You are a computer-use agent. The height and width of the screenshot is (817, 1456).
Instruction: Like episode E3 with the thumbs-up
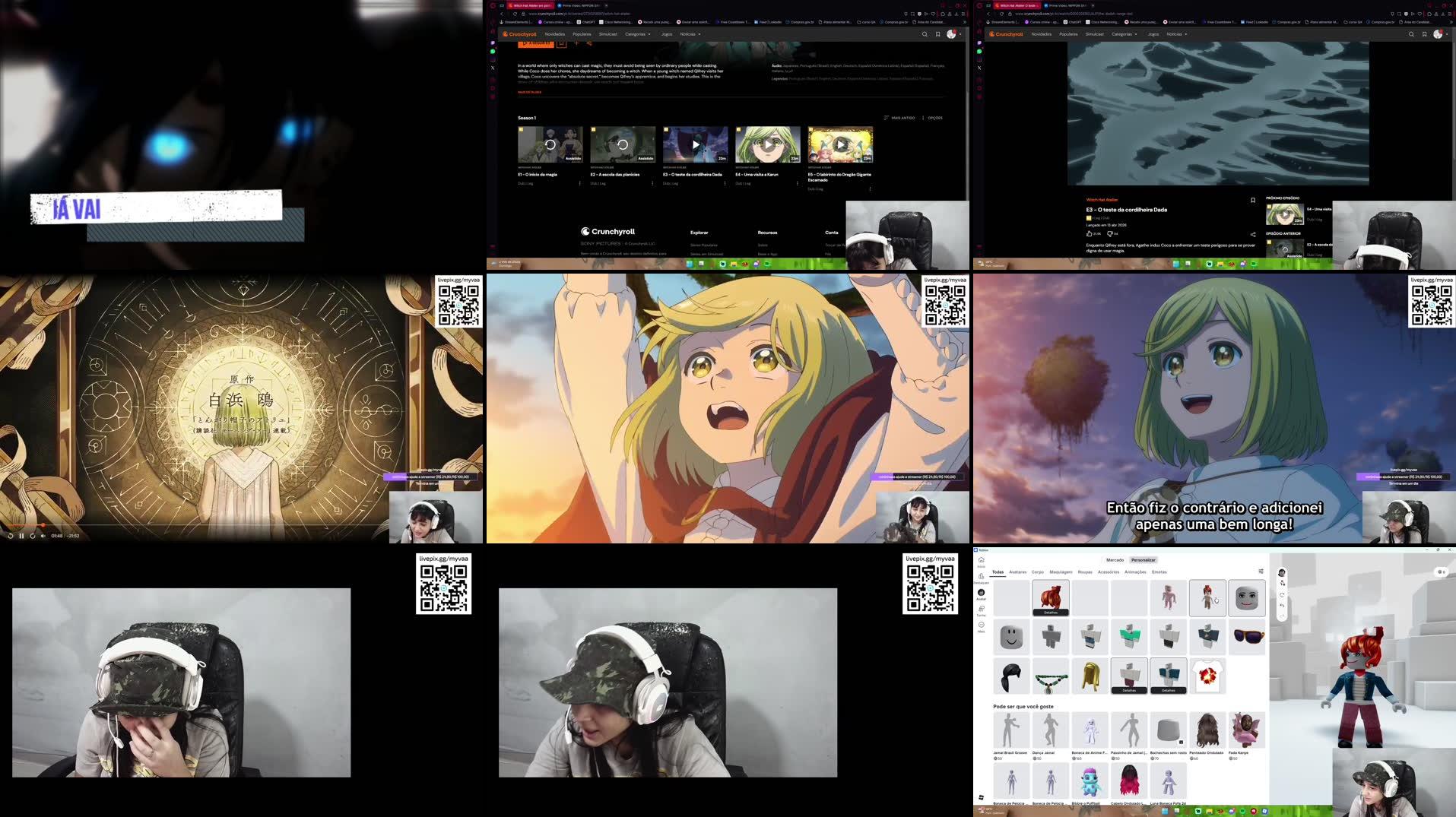1090,233
